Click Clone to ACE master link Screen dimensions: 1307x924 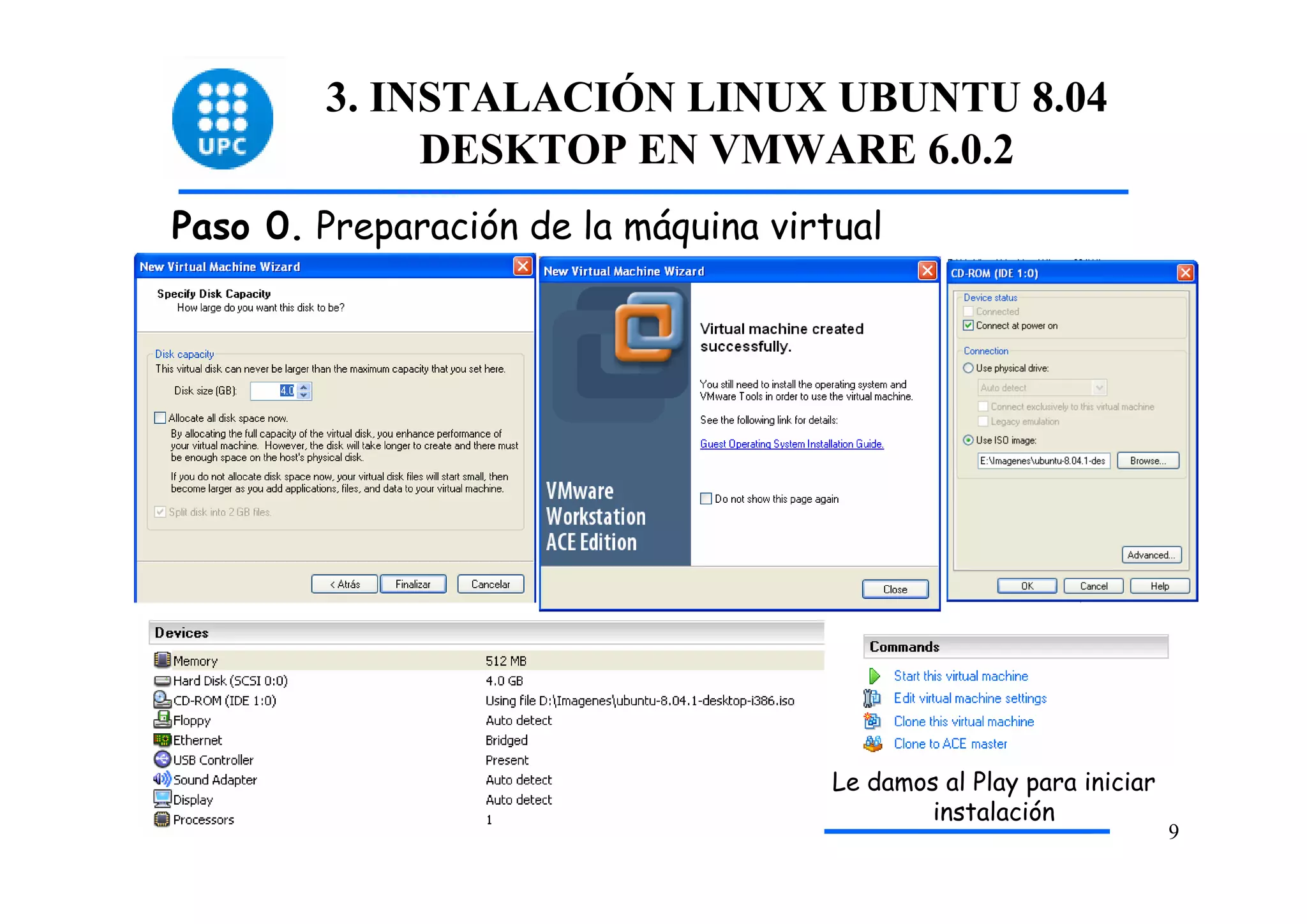(950, 743)
